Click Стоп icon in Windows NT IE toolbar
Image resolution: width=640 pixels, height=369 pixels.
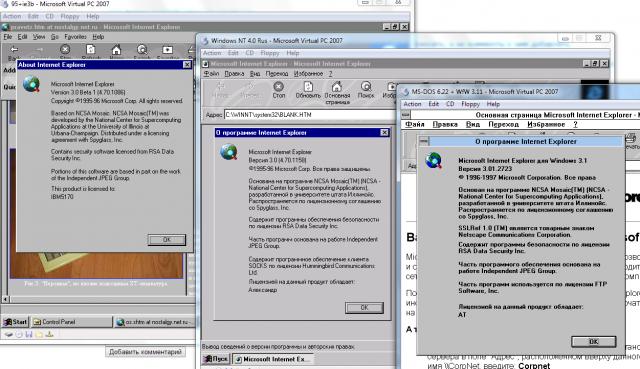279,87
